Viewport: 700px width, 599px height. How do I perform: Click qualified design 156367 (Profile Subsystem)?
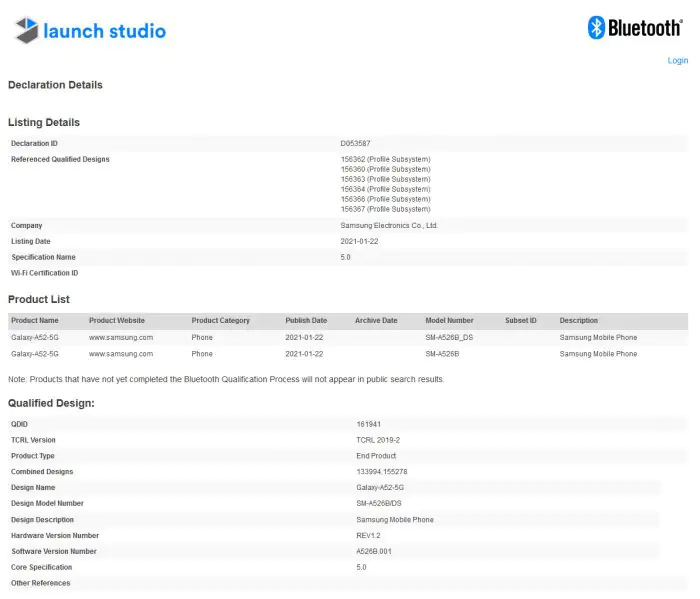coord(386,209)
